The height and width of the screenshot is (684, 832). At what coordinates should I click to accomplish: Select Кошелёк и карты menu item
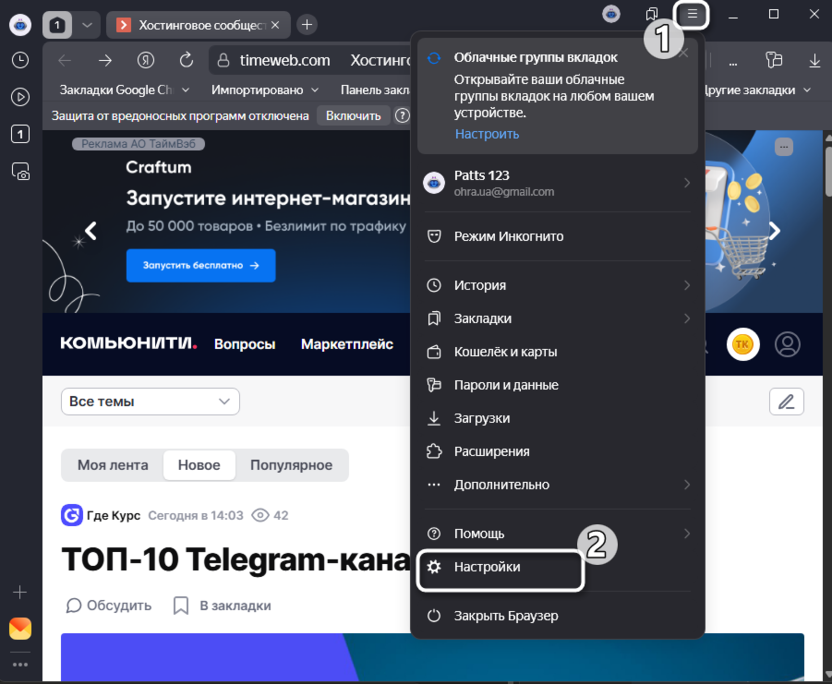[557, 352]
